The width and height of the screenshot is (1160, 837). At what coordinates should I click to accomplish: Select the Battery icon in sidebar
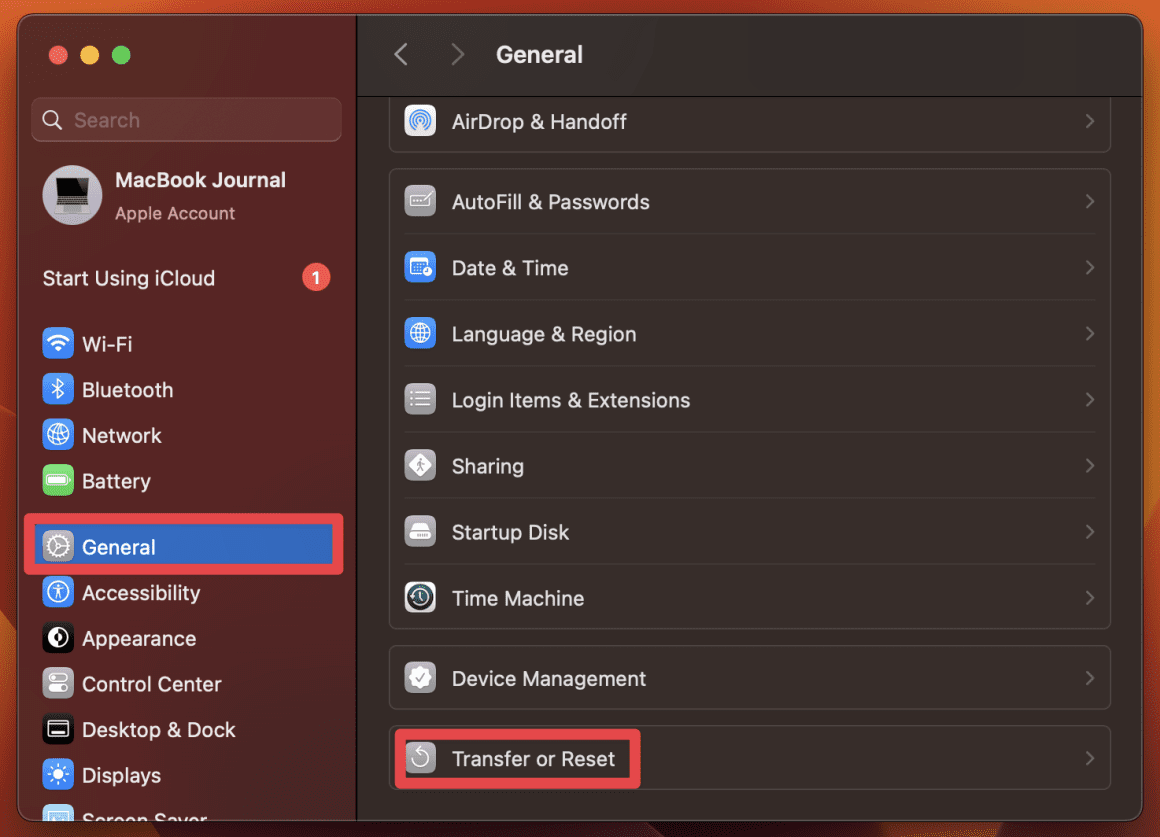[58, 481]
